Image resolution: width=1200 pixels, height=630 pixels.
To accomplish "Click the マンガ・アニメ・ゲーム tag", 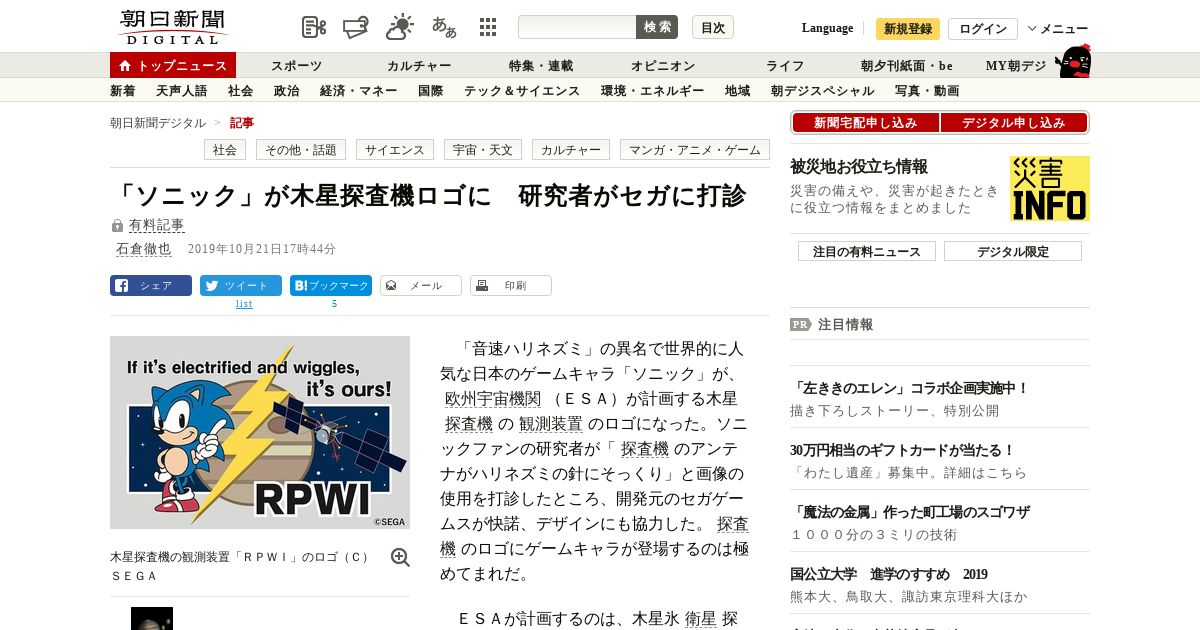I will [x=695, y=150].
